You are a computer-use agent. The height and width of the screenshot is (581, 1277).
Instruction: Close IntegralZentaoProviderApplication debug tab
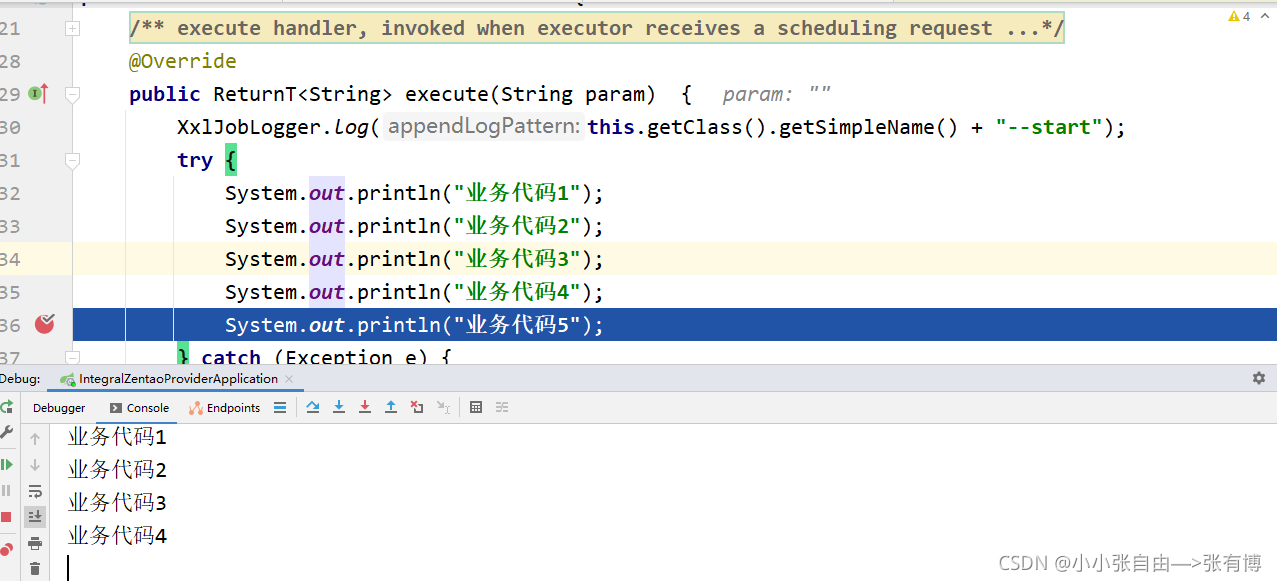tap(289, 379)
